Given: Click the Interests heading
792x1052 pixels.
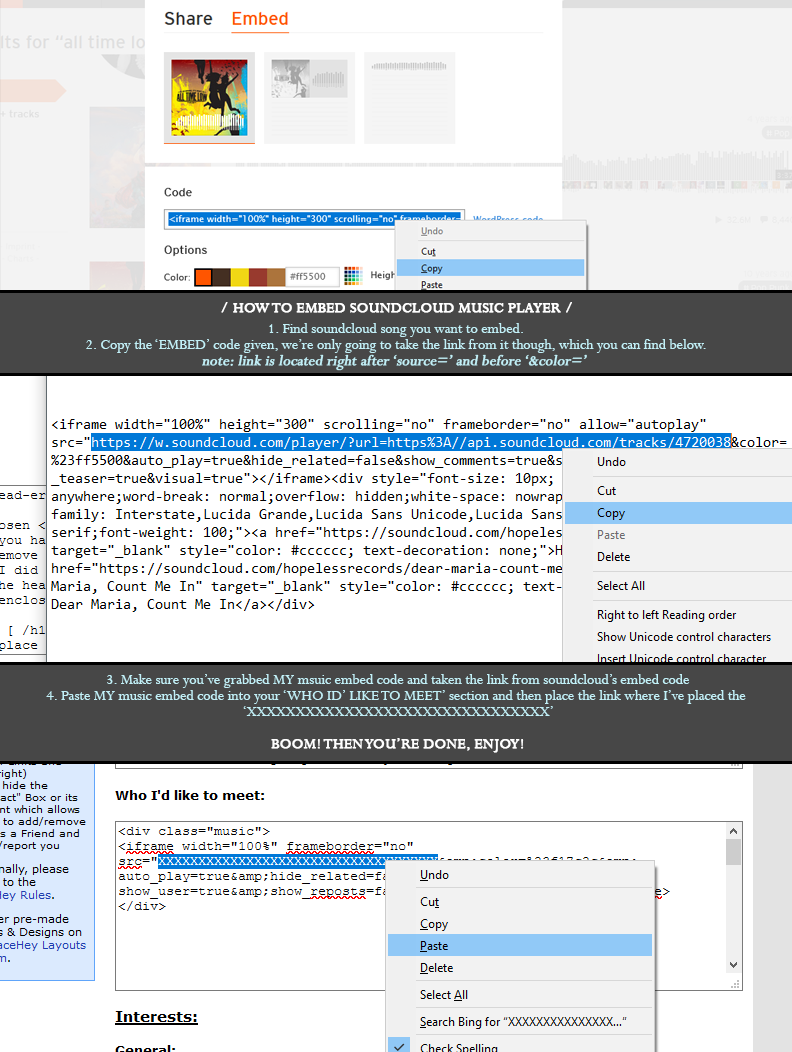Looking at the screenshot, I should [x=156, y=1016].
